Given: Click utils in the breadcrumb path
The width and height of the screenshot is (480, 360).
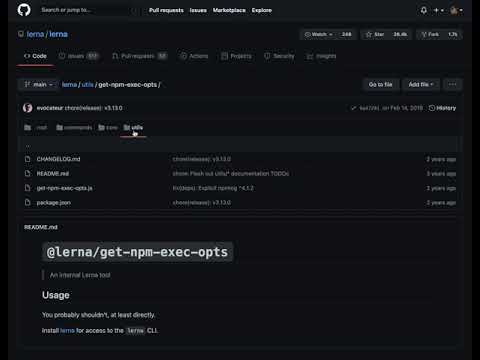Looking at the screenshot, I should 87,85.
